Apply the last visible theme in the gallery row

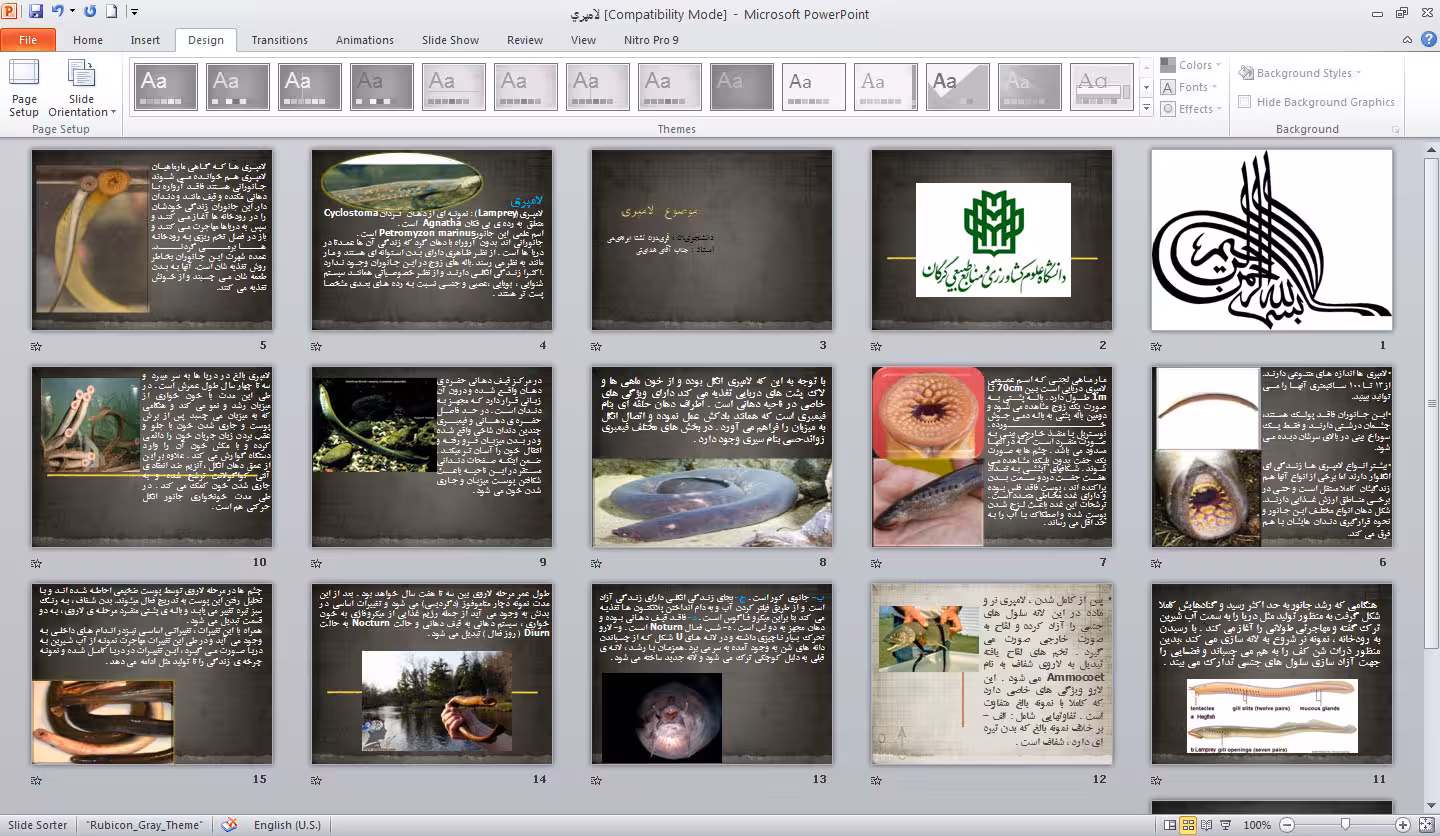coord(1102,87)
